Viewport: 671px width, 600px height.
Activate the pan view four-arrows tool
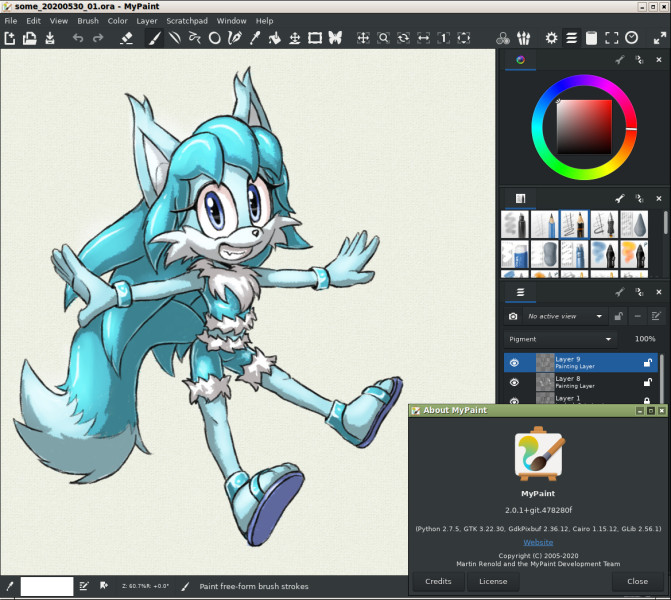point(363,38)
